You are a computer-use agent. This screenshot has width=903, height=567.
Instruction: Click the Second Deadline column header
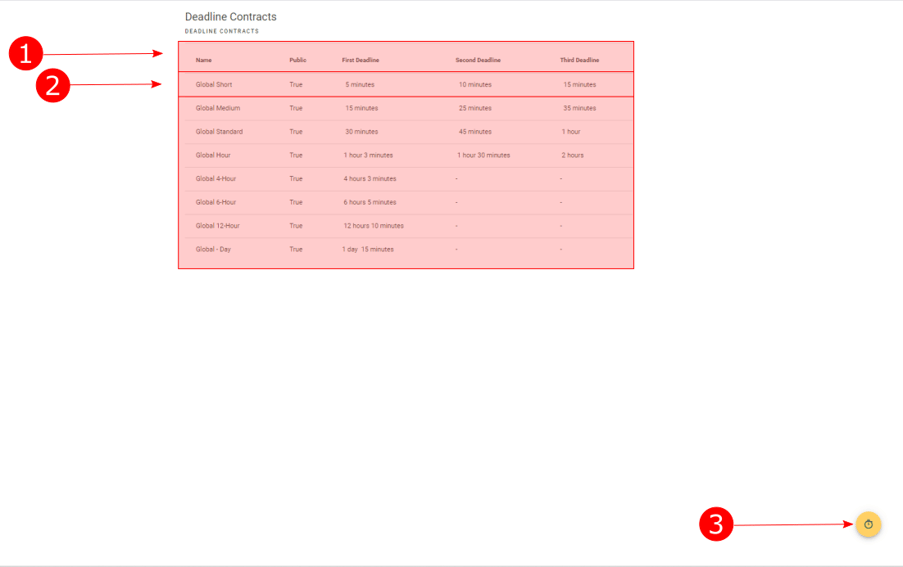pos(478,60)
